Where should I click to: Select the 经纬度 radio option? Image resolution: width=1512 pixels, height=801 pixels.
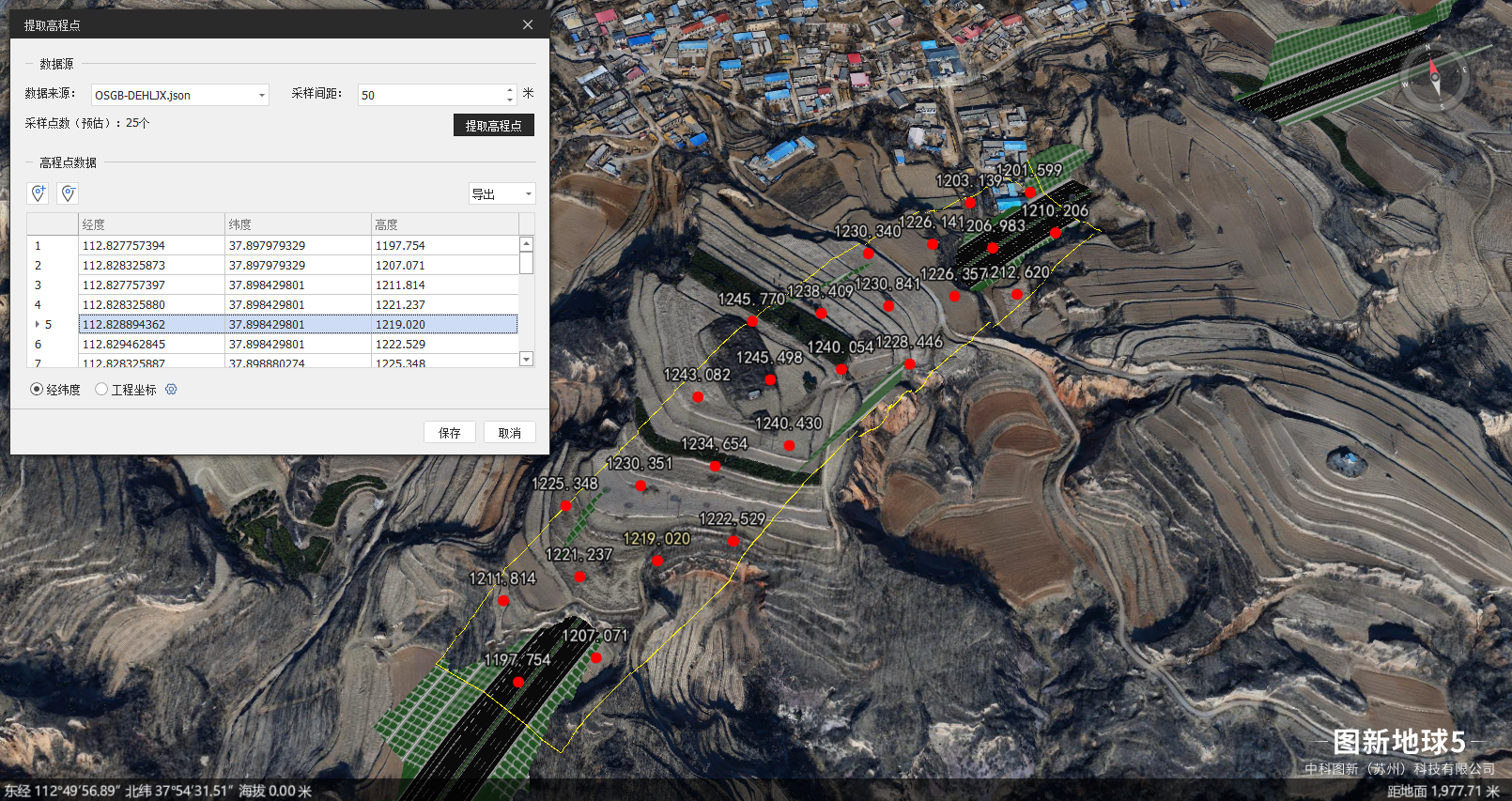(x=37, y=390)
